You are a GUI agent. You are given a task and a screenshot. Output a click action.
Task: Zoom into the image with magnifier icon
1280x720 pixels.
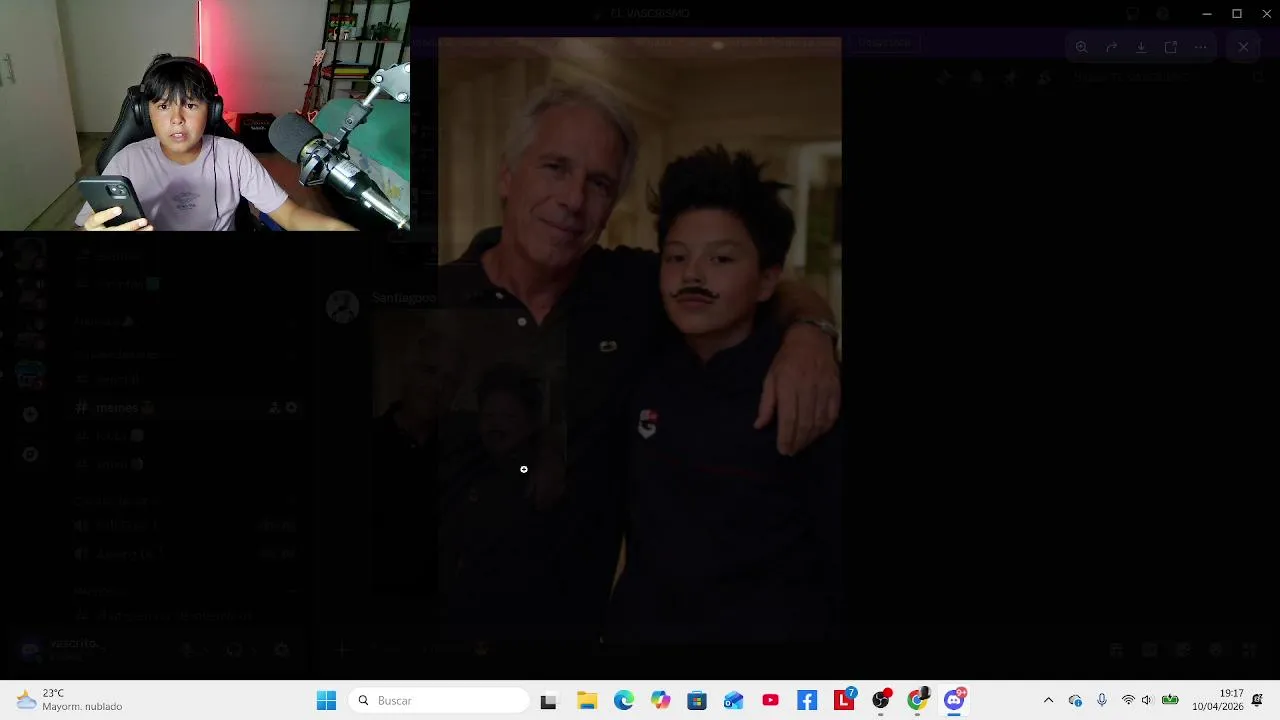[x=1081, y=47]
